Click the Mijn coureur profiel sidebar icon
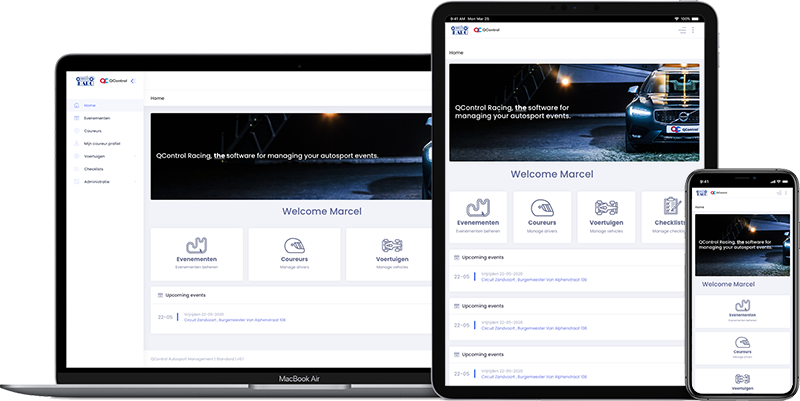 (77, 144)
